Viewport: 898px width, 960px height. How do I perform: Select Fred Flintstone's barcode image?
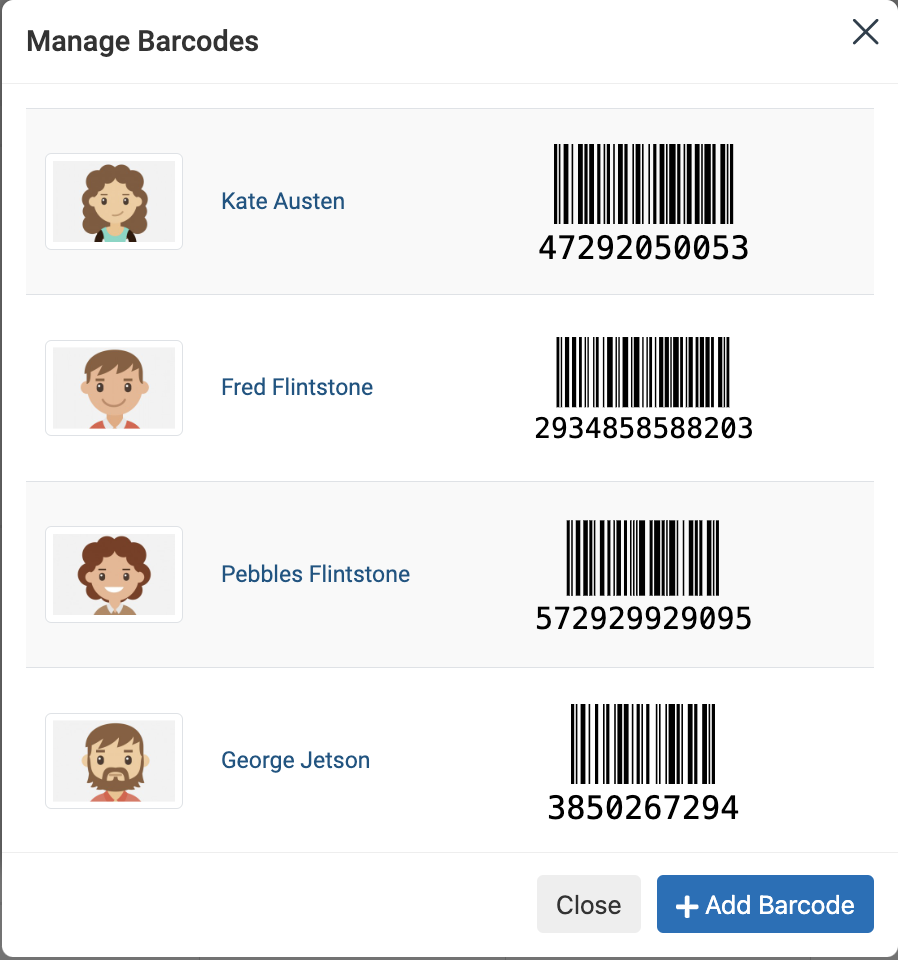643,371
